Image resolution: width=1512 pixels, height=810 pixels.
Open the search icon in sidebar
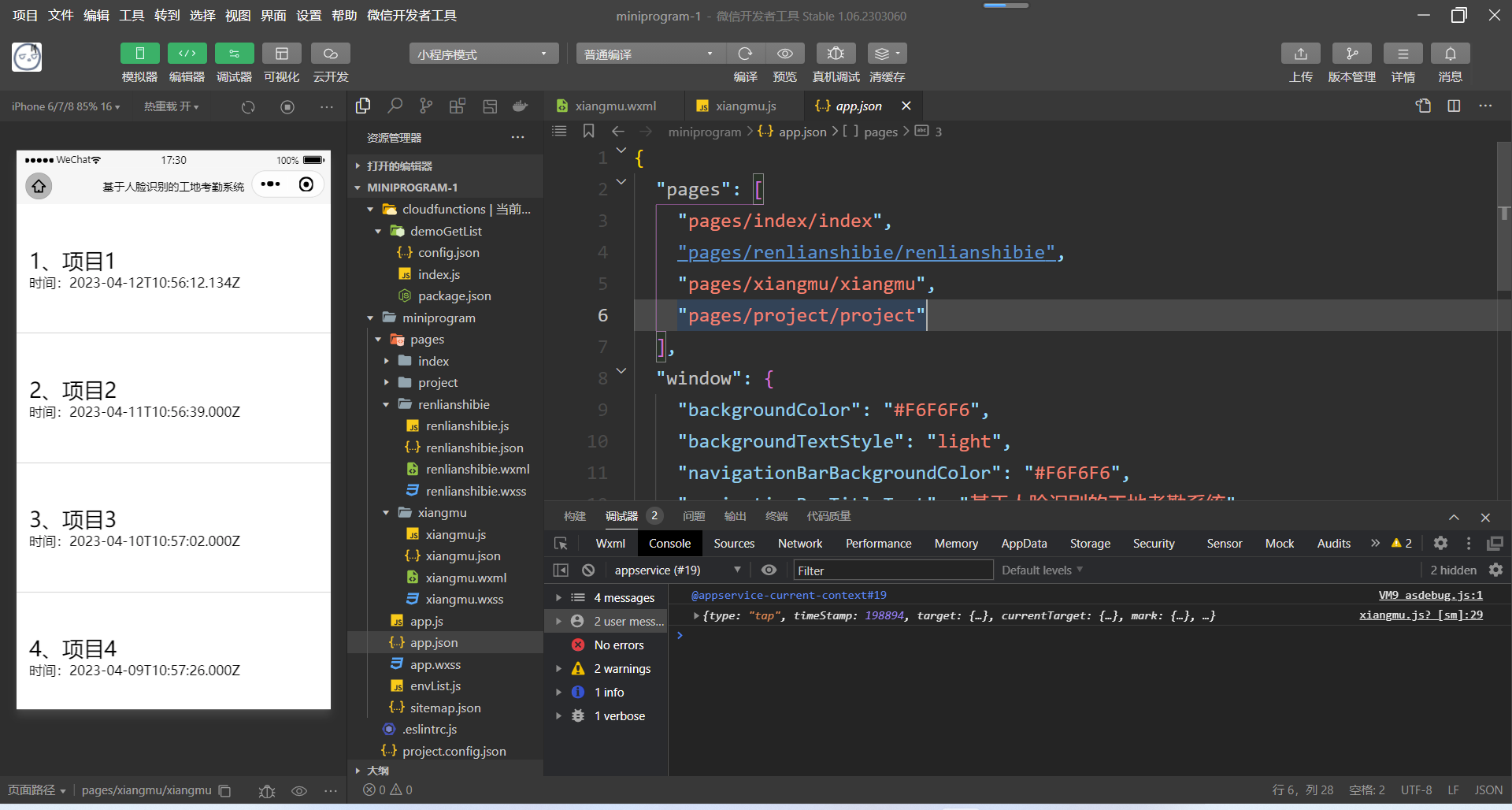395,106
